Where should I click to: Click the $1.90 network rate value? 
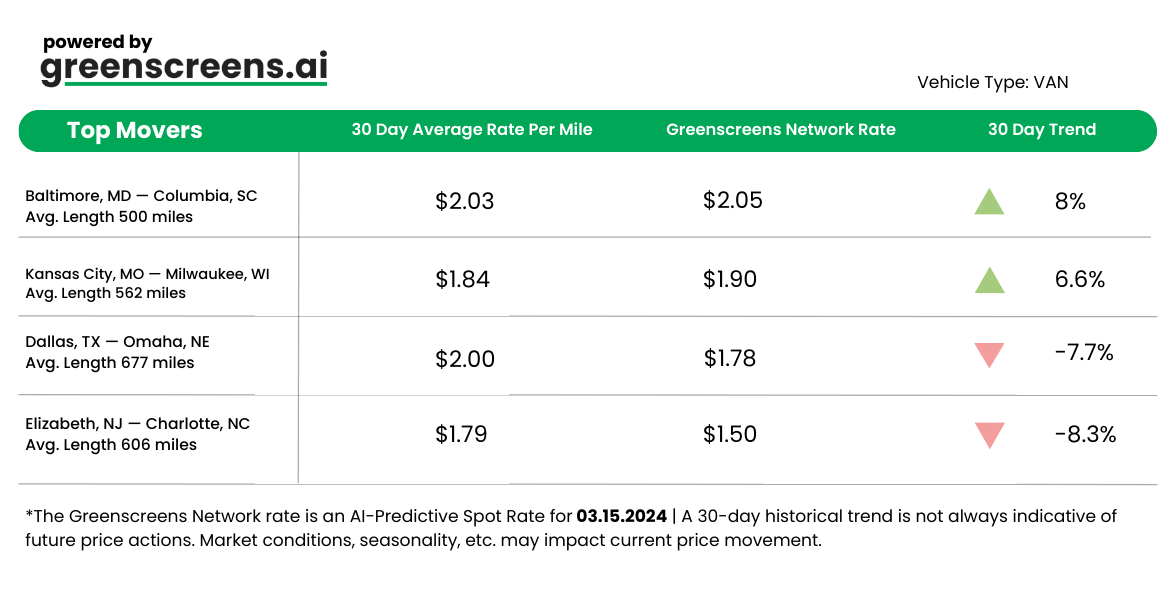pyautogui.click(x=733, y=279)
